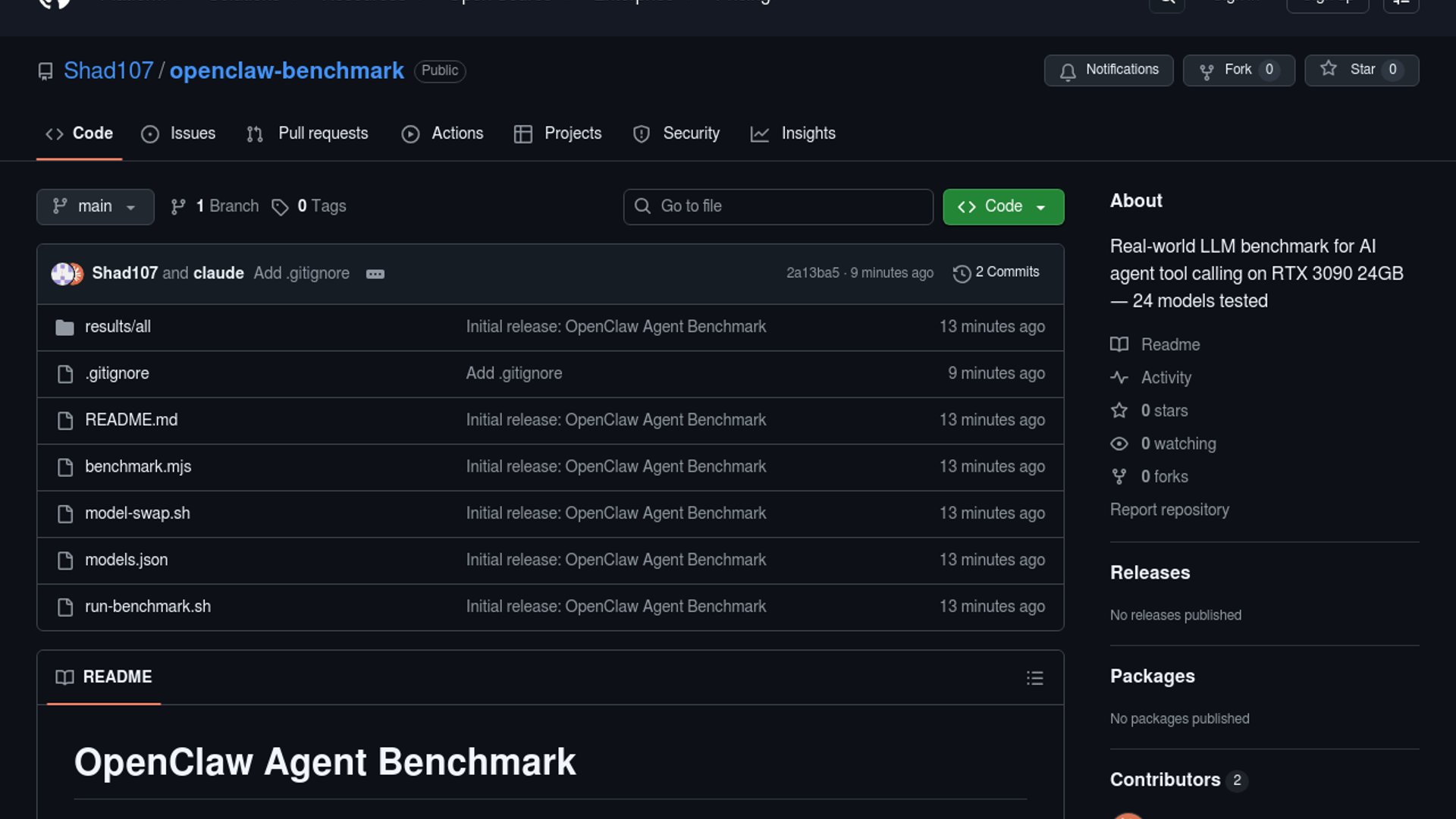Open the Insights graph tab
The height and width of the screenshot is (819, 1456).
coord(792,133)
